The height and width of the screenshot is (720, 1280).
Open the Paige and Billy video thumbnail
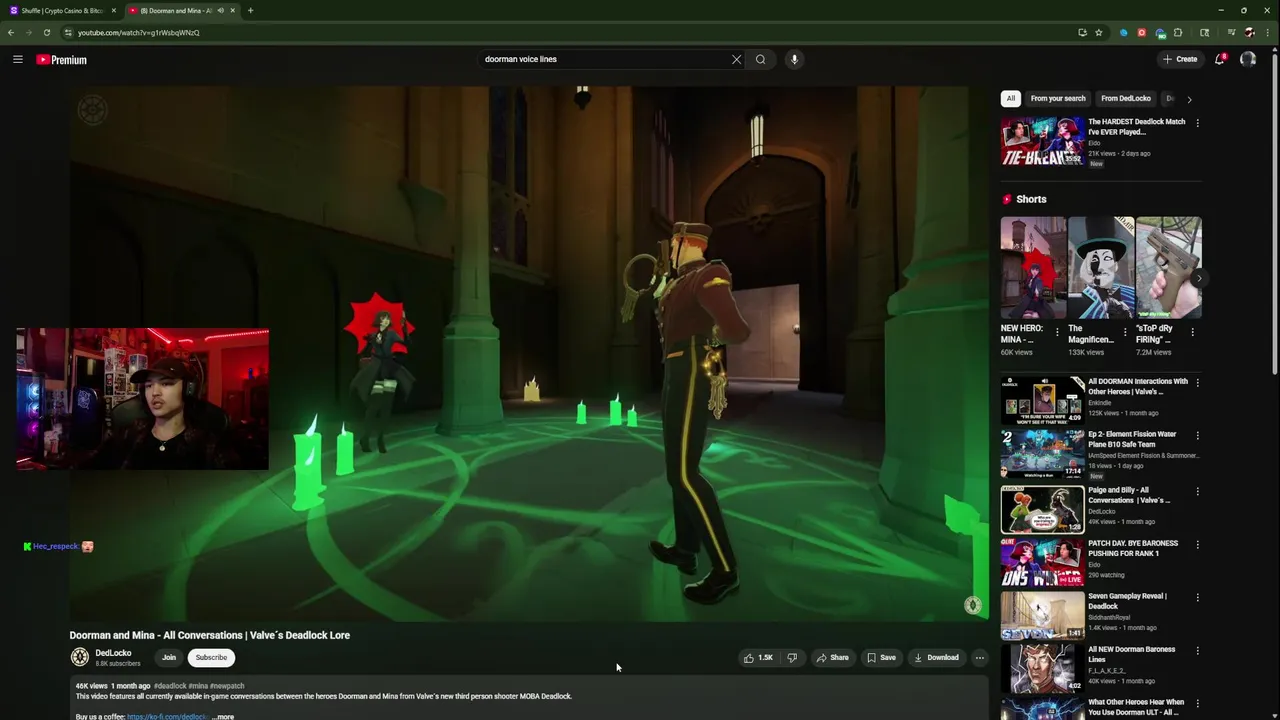coord(1043,509)
